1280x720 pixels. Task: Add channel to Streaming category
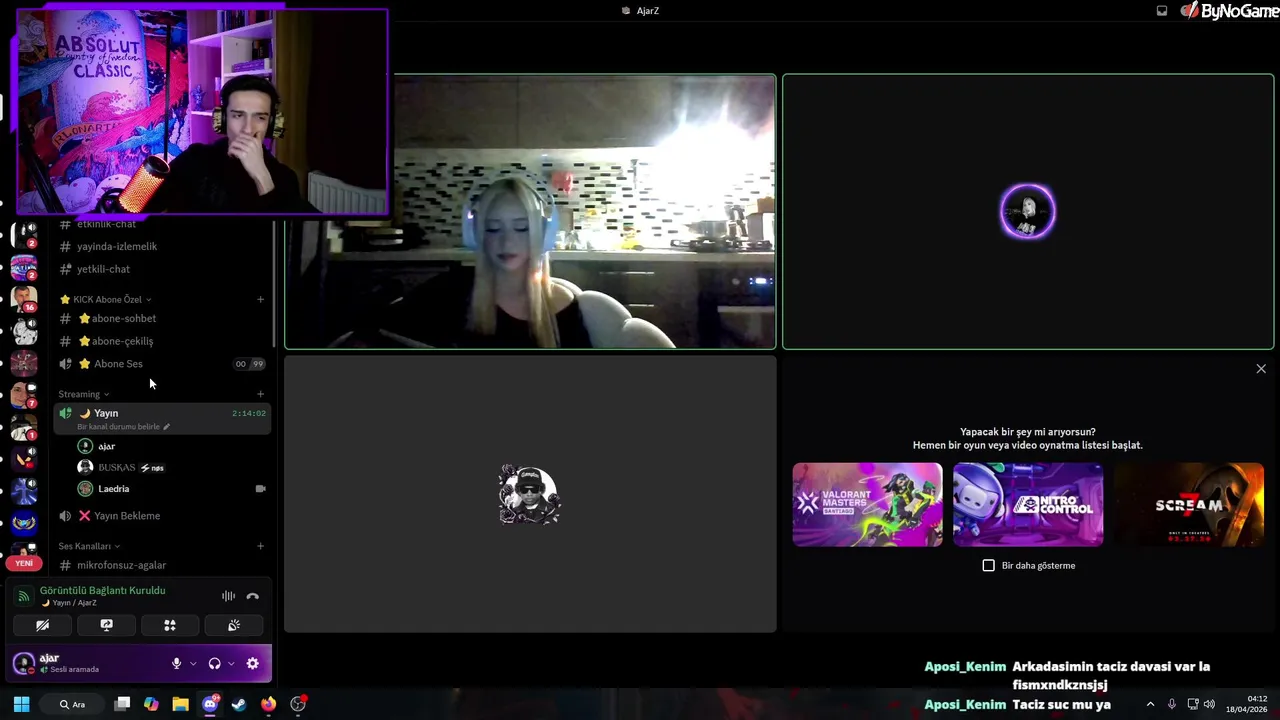[x=261, y=394]
